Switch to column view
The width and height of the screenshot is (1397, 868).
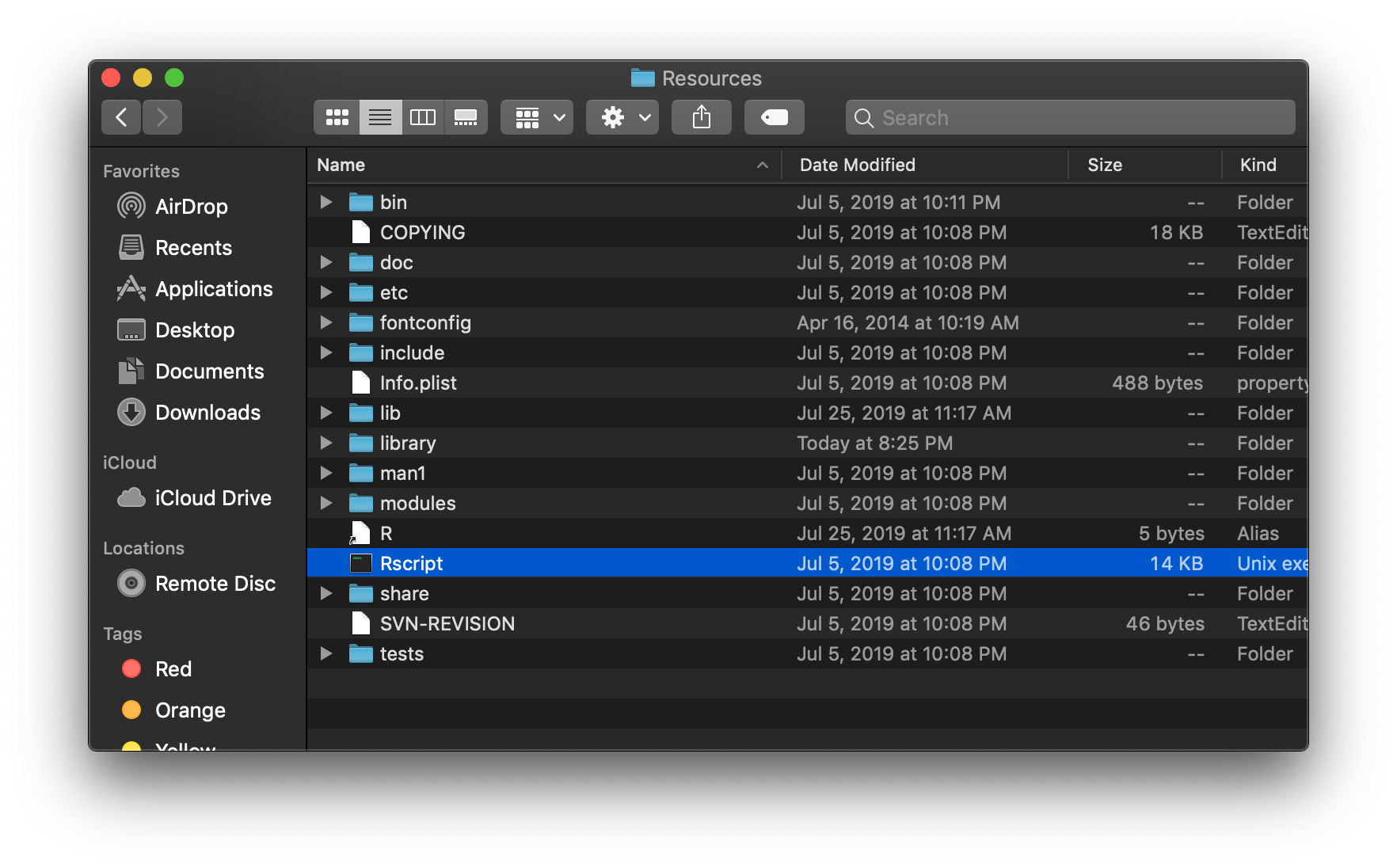point(423,117)
